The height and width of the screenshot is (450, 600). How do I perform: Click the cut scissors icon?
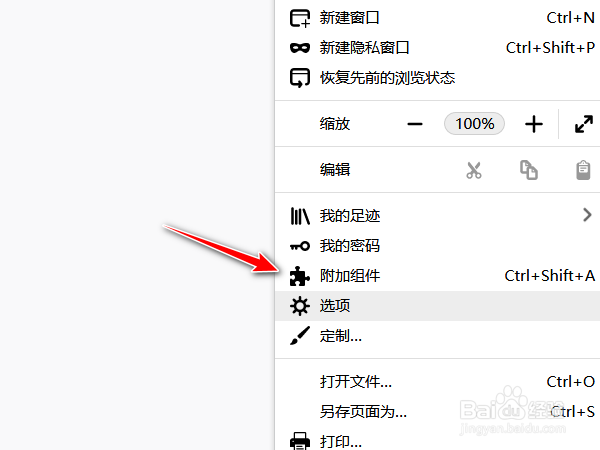coord(474,170)
